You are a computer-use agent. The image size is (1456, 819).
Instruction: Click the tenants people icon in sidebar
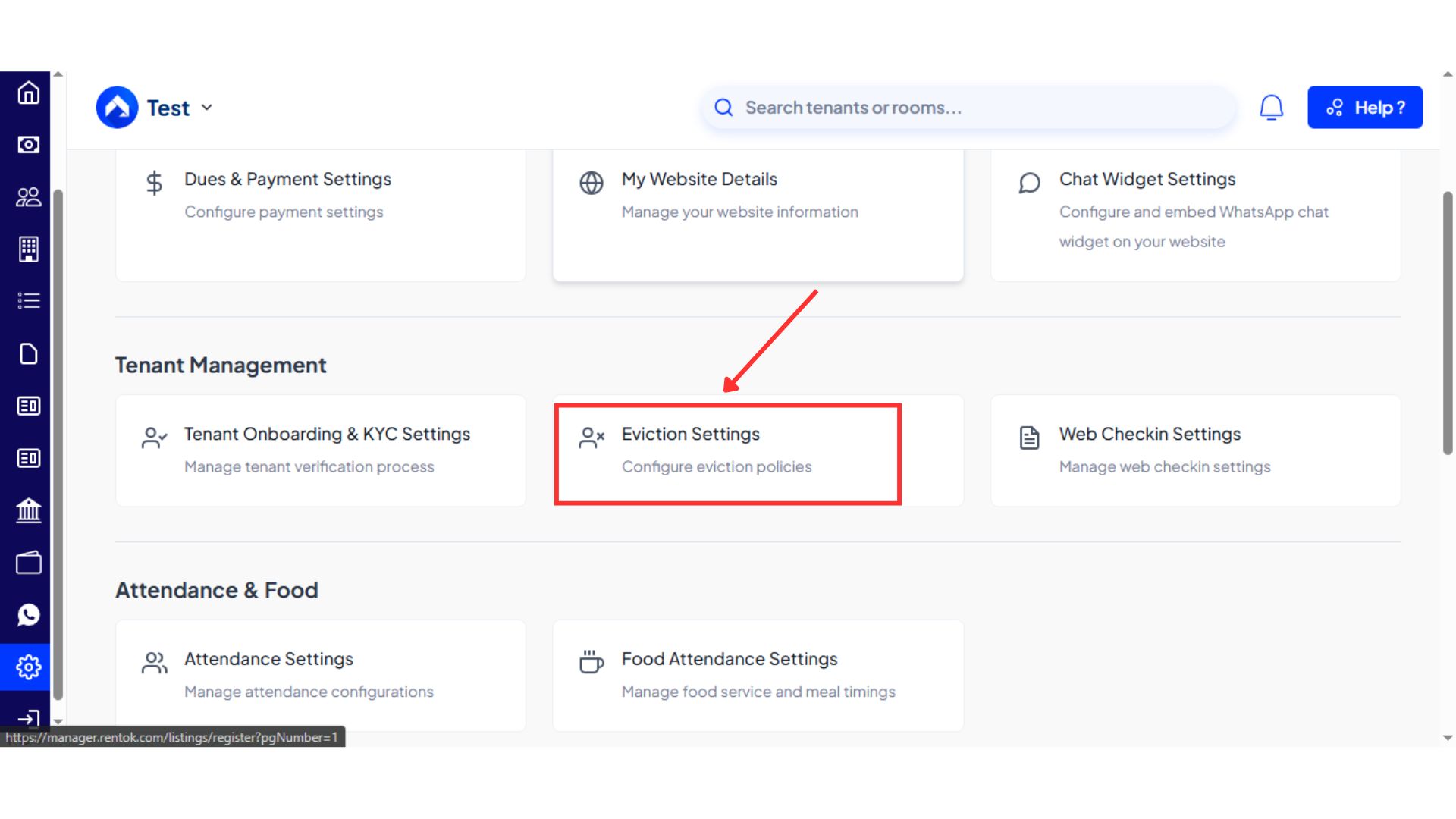click(x=28, y=197)
